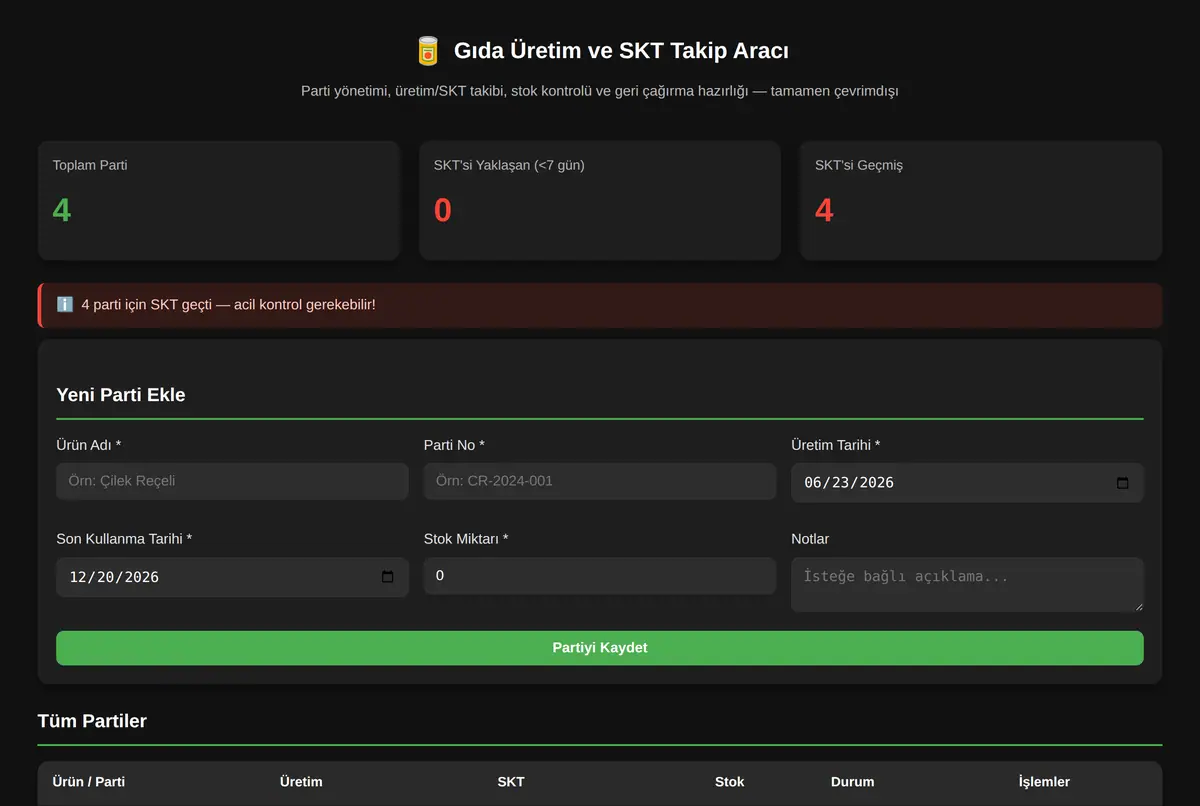Click the Ürün / Parti column header
1200x806 pixels.
(x=89, y=782)
